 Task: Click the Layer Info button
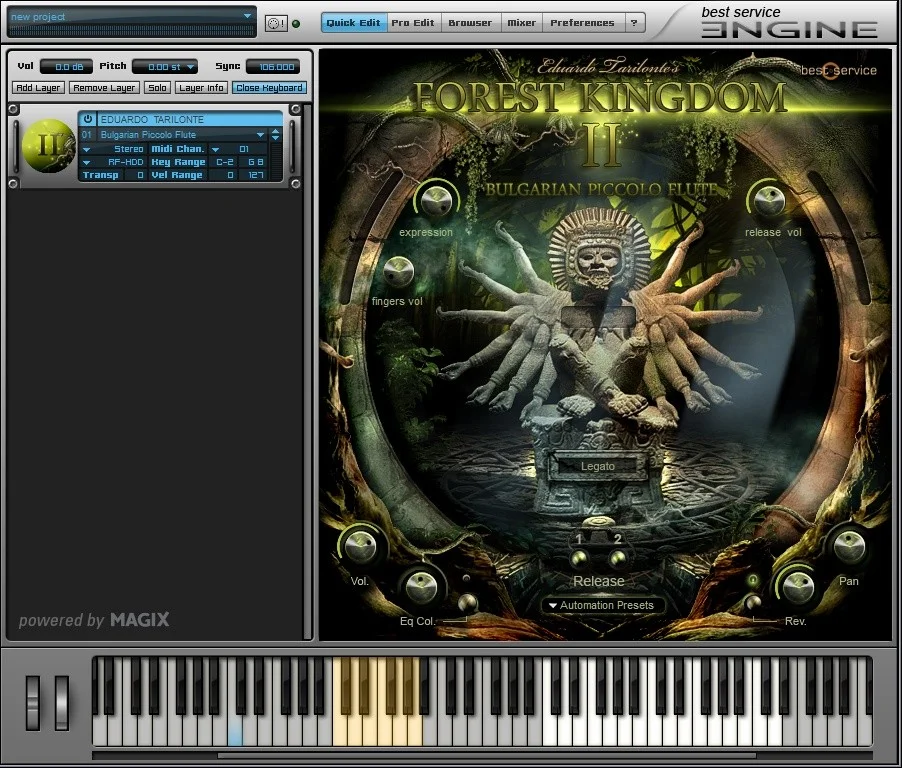(x=201, y=87)
